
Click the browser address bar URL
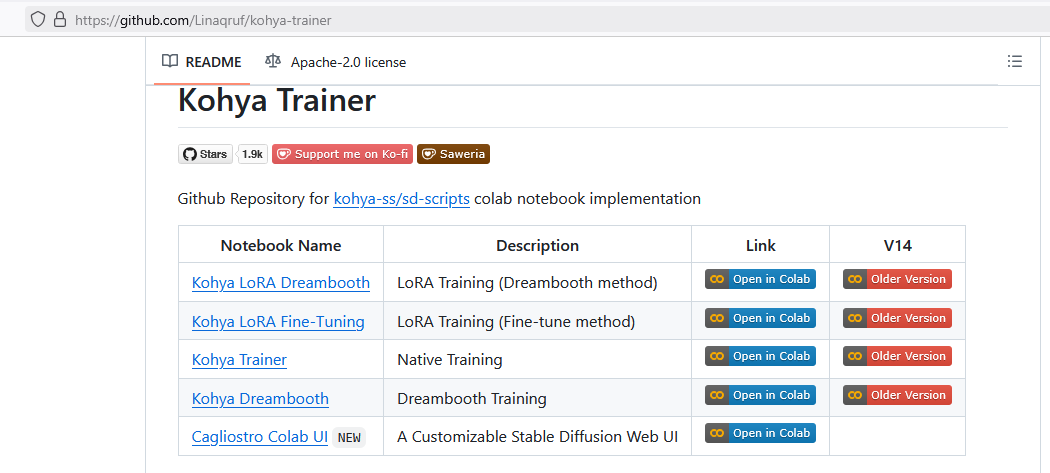203,20
